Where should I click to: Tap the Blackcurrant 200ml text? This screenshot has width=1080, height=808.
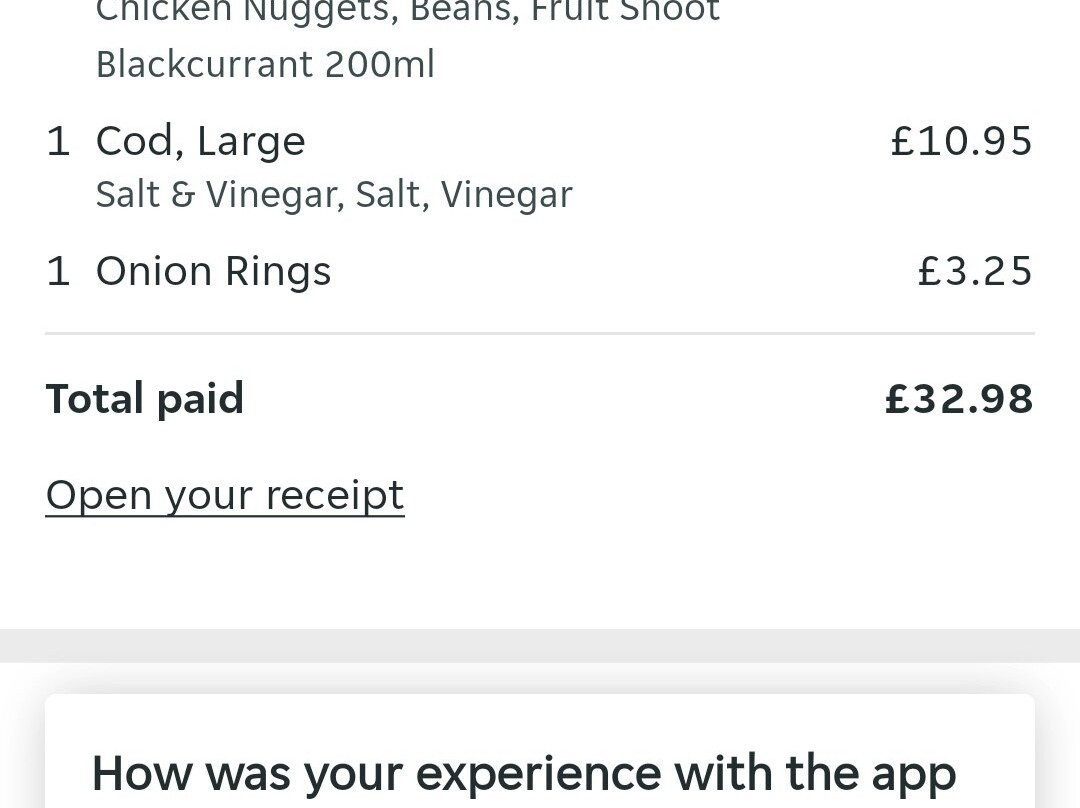265,65
